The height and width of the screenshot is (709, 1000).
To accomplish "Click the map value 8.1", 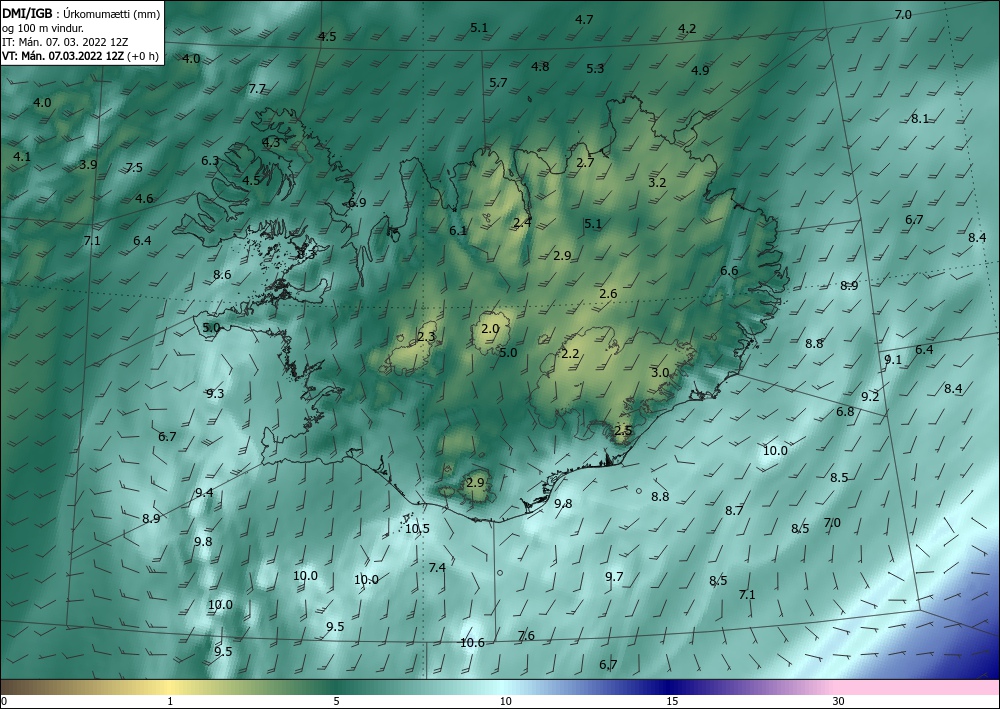I will [920, 119].
